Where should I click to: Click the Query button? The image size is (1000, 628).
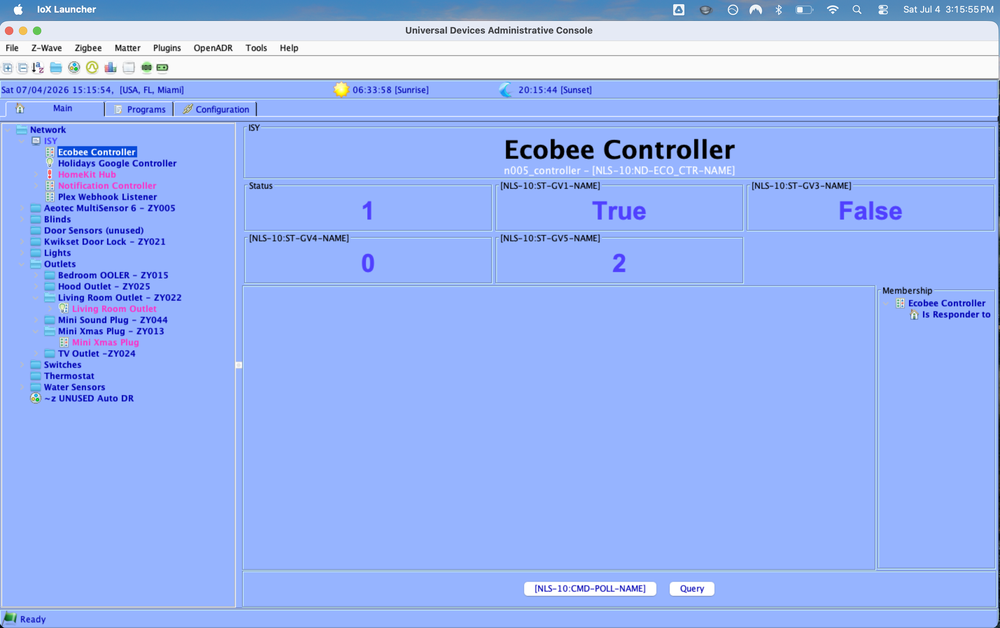point(692,588)
